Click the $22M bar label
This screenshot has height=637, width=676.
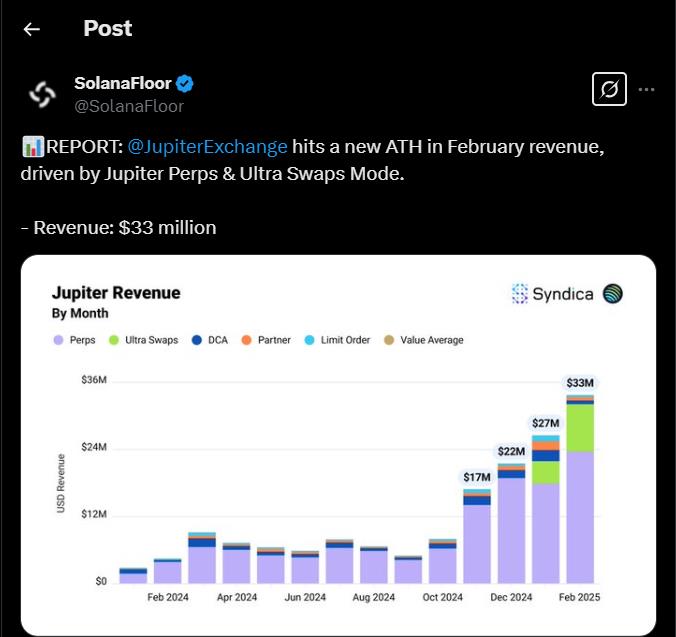click(511, 451)
